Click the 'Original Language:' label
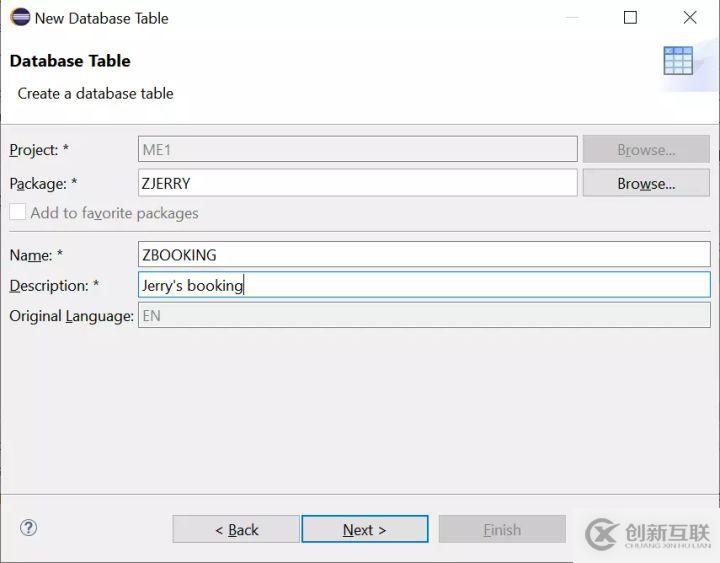 [72, 316]
